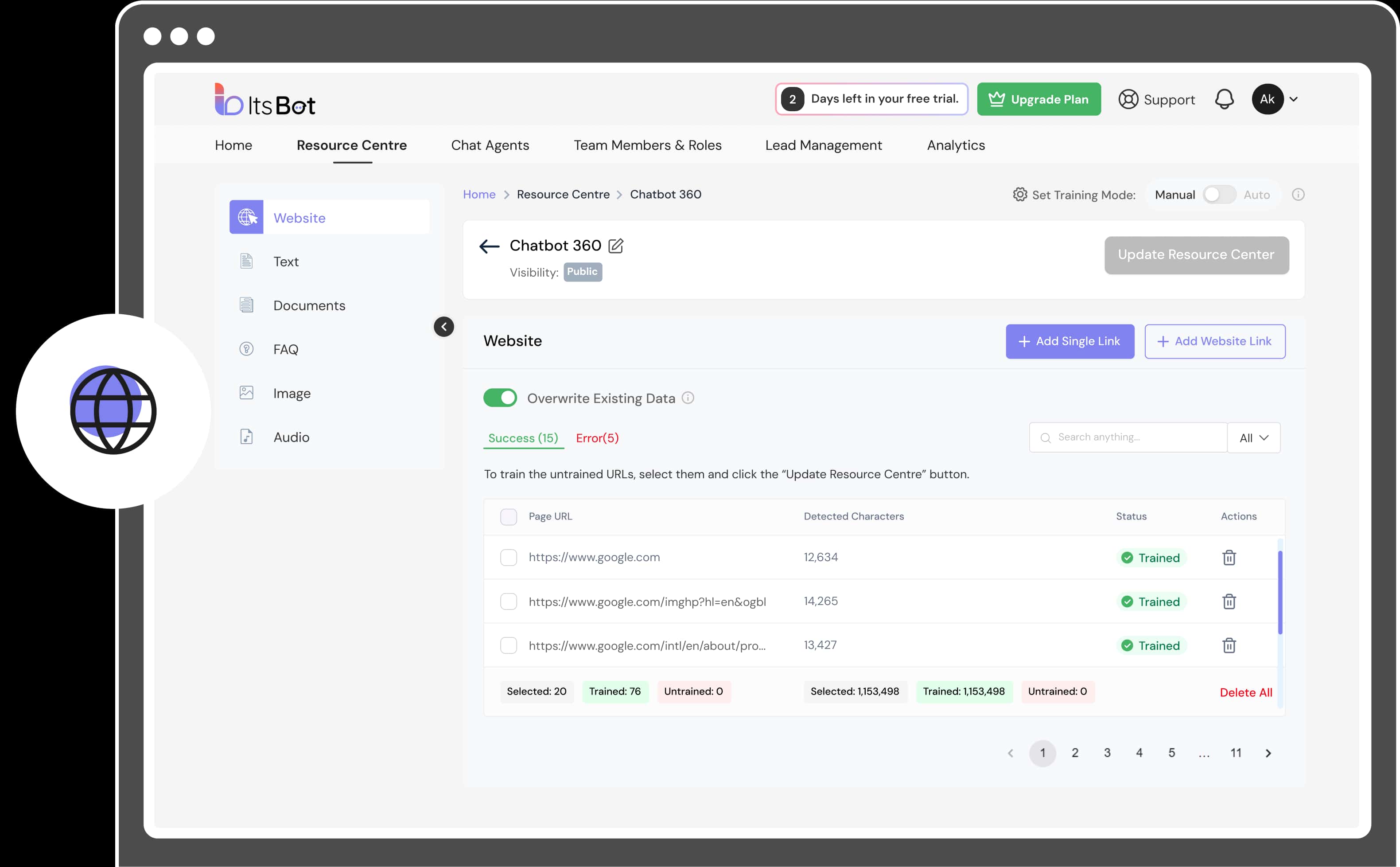The image size is (1400, 867).
Task: Disable Overwrite Existing Data switch
Action: pyautogui.click(x=500, y=398)
